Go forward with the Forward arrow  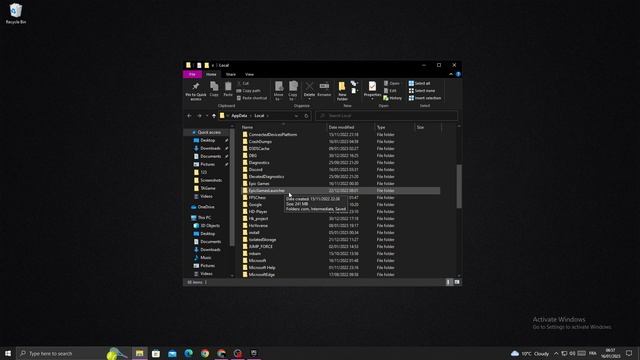pos(199,116)
